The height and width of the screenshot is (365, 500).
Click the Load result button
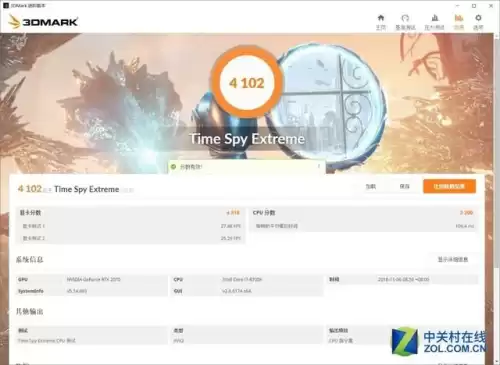(x=371, y=186)
